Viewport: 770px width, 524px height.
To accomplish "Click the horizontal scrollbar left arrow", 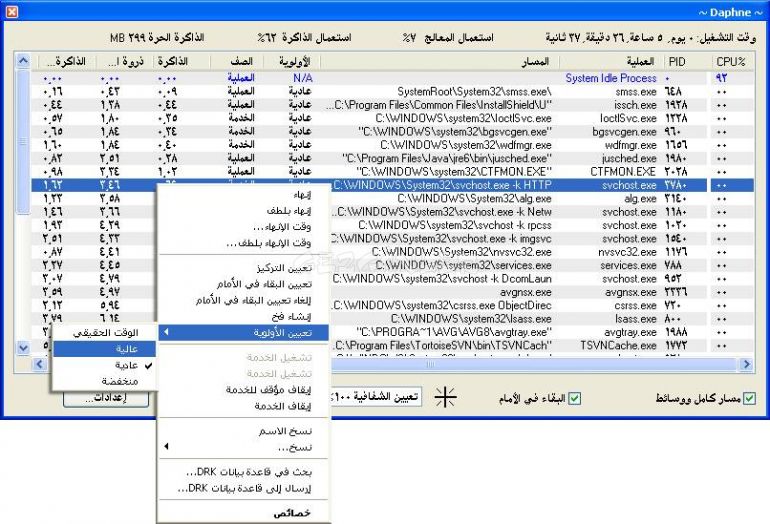I will pos(40,364).
